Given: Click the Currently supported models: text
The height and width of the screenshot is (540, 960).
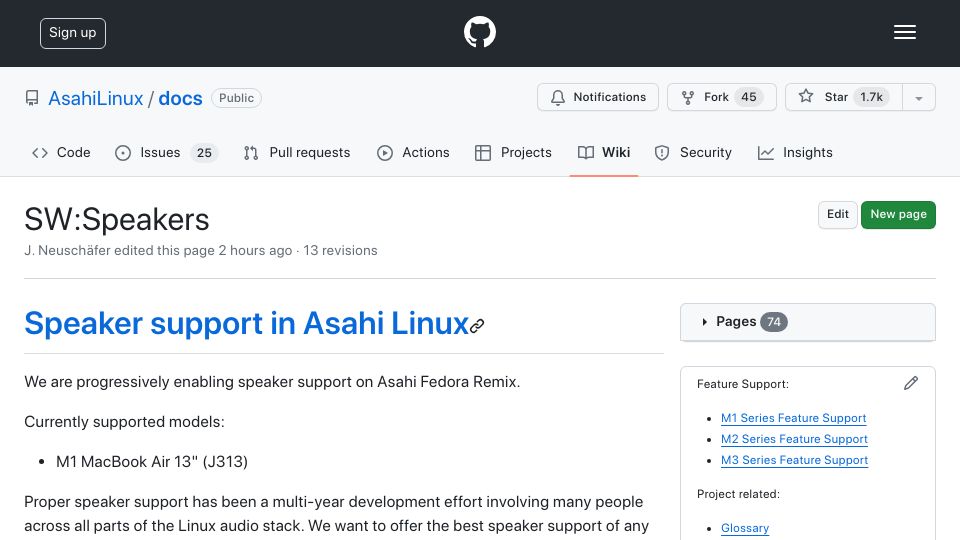Looking at the screenshot, I should point(124,422).
